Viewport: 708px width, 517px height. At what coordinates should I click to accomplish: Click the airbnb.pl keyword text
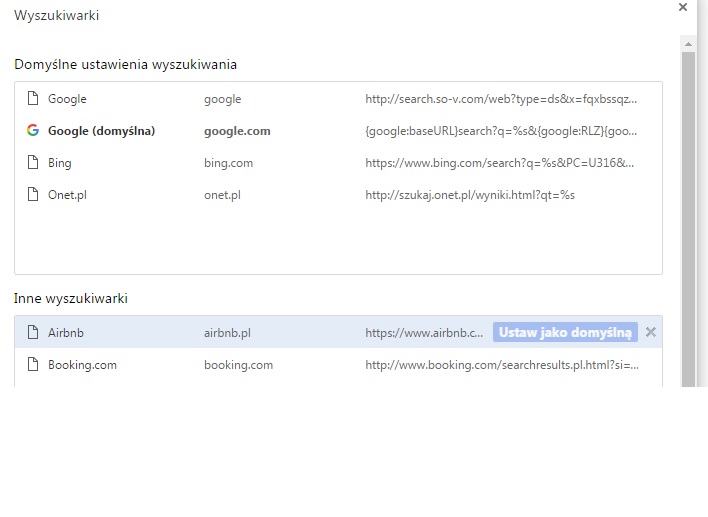pyautogui.click(x=227, y=333)
